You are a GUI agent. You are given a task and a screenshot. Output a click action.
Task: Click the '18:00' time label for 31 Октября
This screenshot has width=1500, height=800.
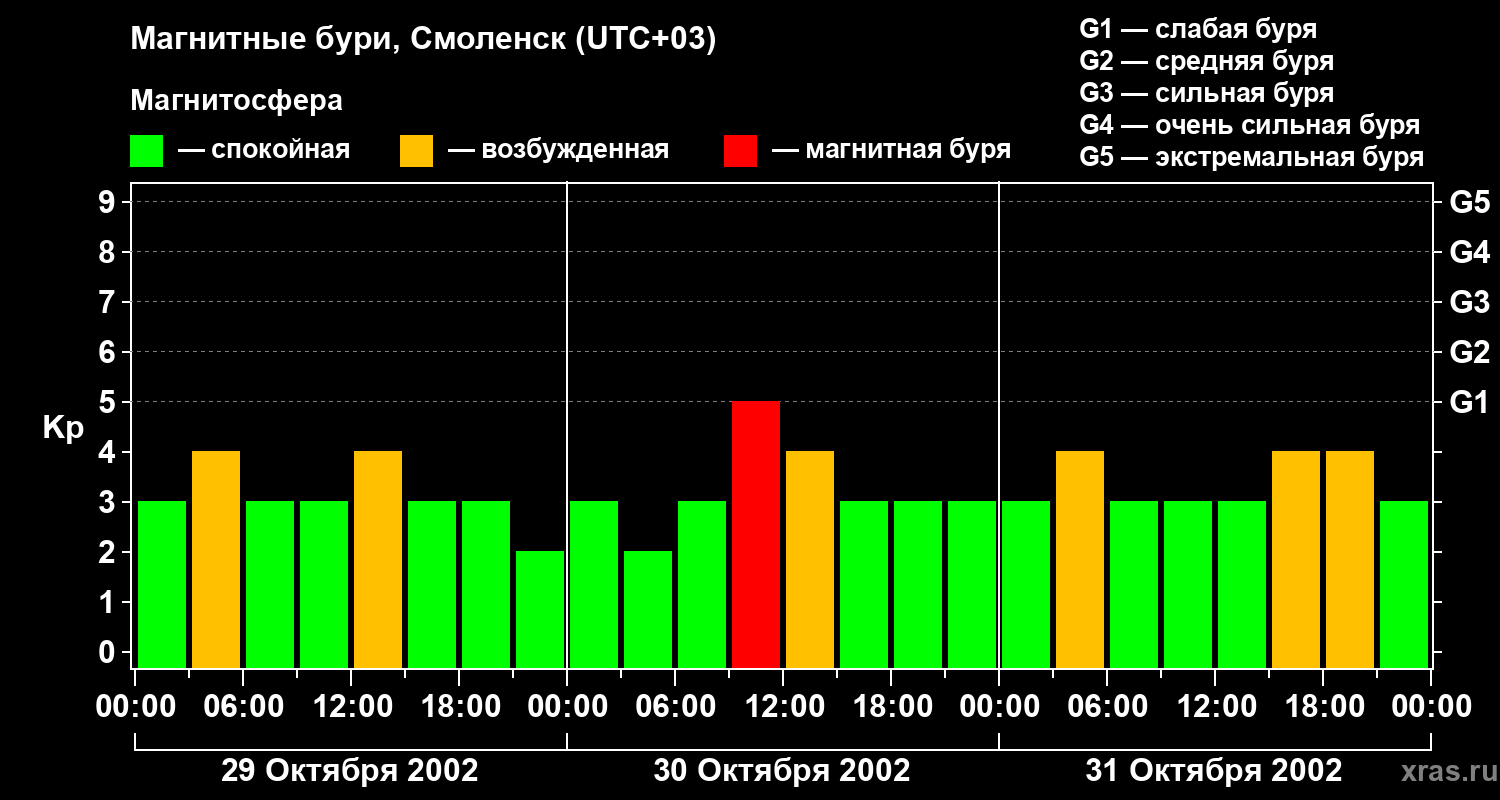click(x=1323, y=706)
